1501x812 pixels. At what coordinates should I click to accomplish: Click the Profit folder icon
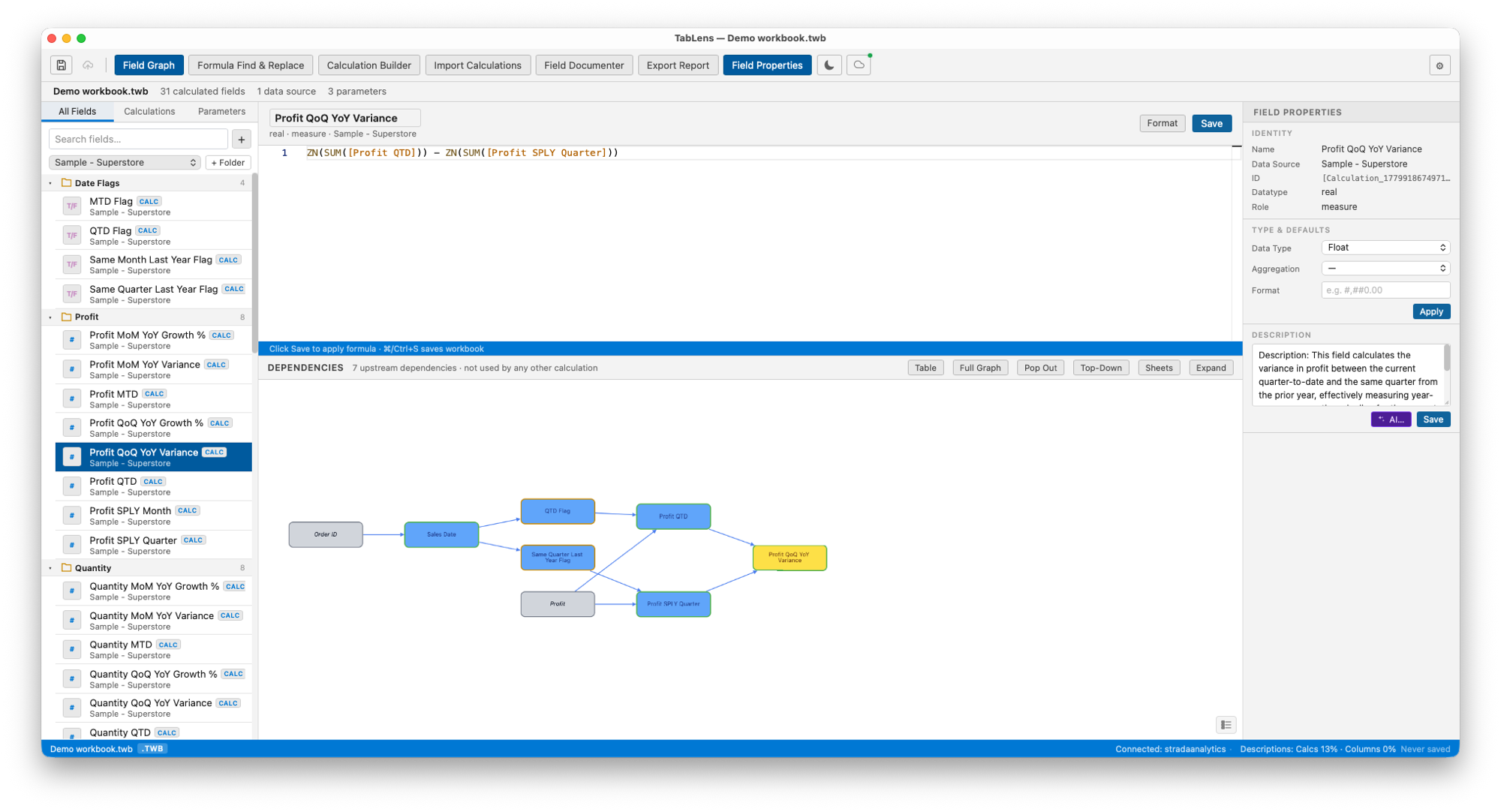coord(66,317)
